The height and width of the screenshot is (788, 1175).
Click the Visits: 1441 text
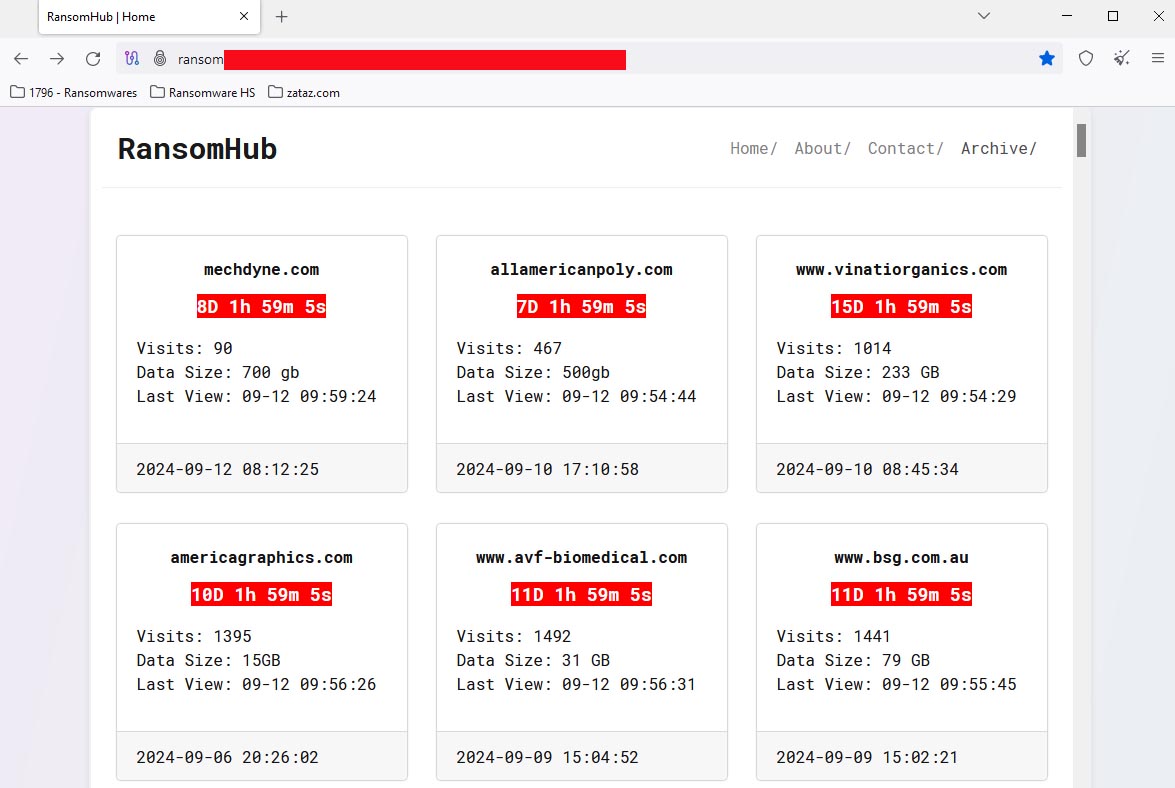pyautogui.click(x=834, y=636)
